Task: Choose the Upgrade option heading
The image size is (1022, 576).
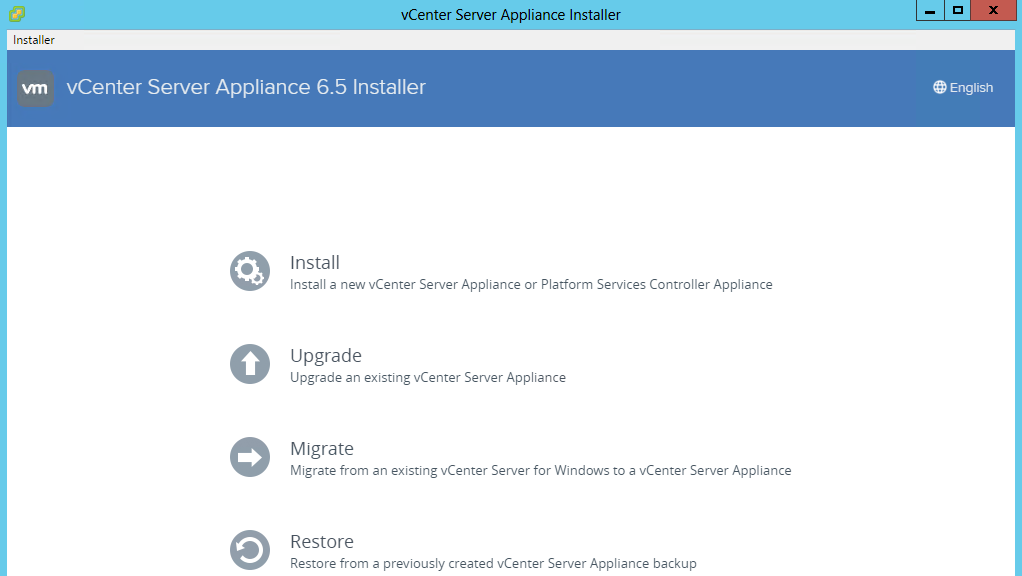Action: tap(326, 356)
